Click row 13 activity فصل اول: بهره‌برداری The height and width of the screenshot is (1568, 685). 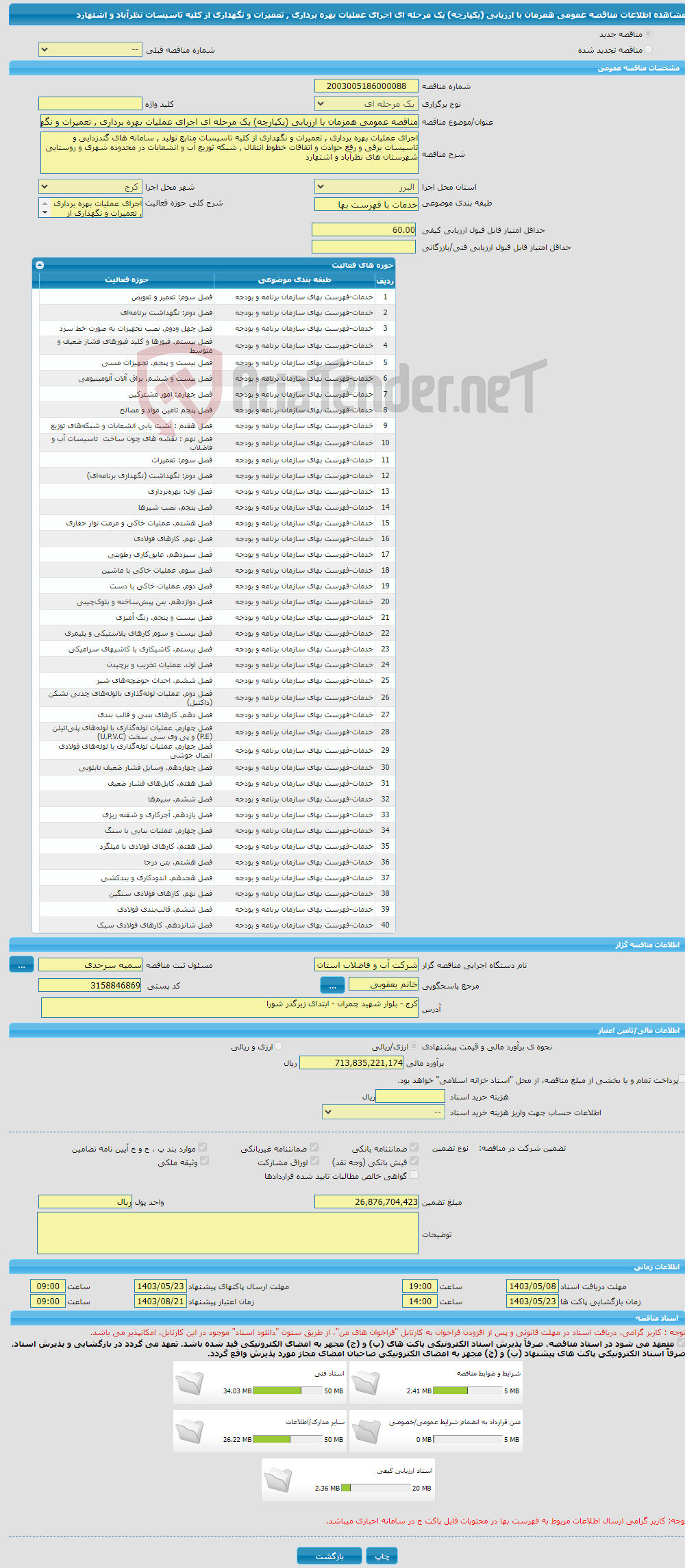(x=180, y=491)
